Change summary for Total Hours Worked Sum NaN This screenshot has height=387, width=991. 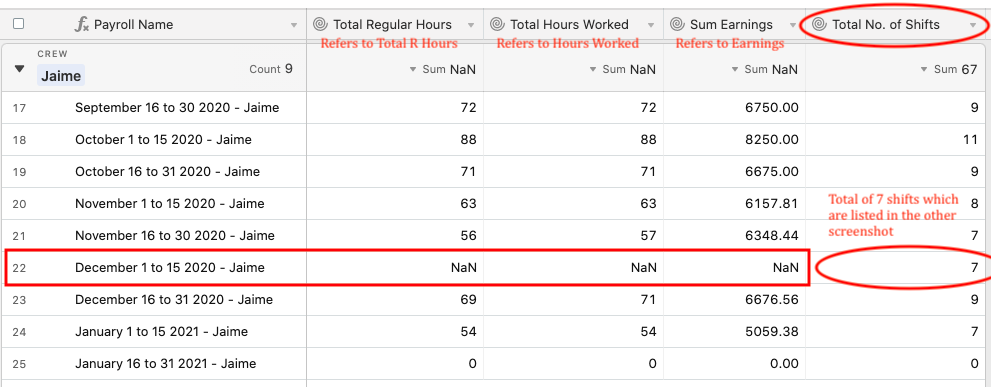623,70
